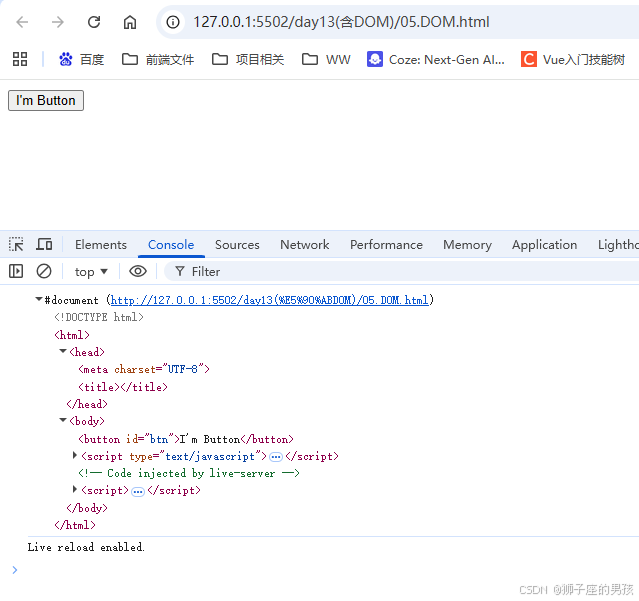Select the </html> closing tag line
Screen dimensions: 639x601
pos(75,525)
